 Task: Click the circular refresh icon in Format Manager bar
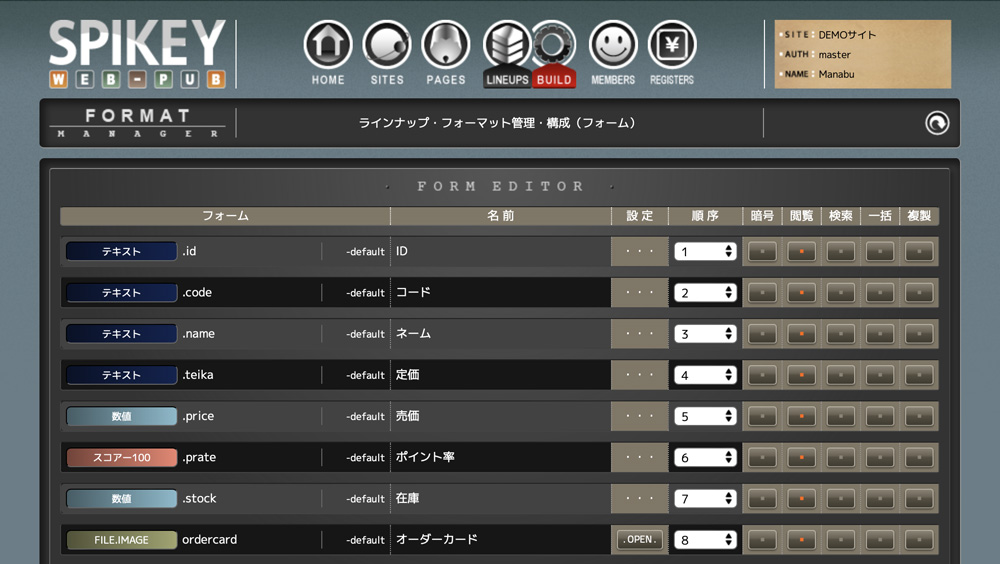(x=937, y=123)
